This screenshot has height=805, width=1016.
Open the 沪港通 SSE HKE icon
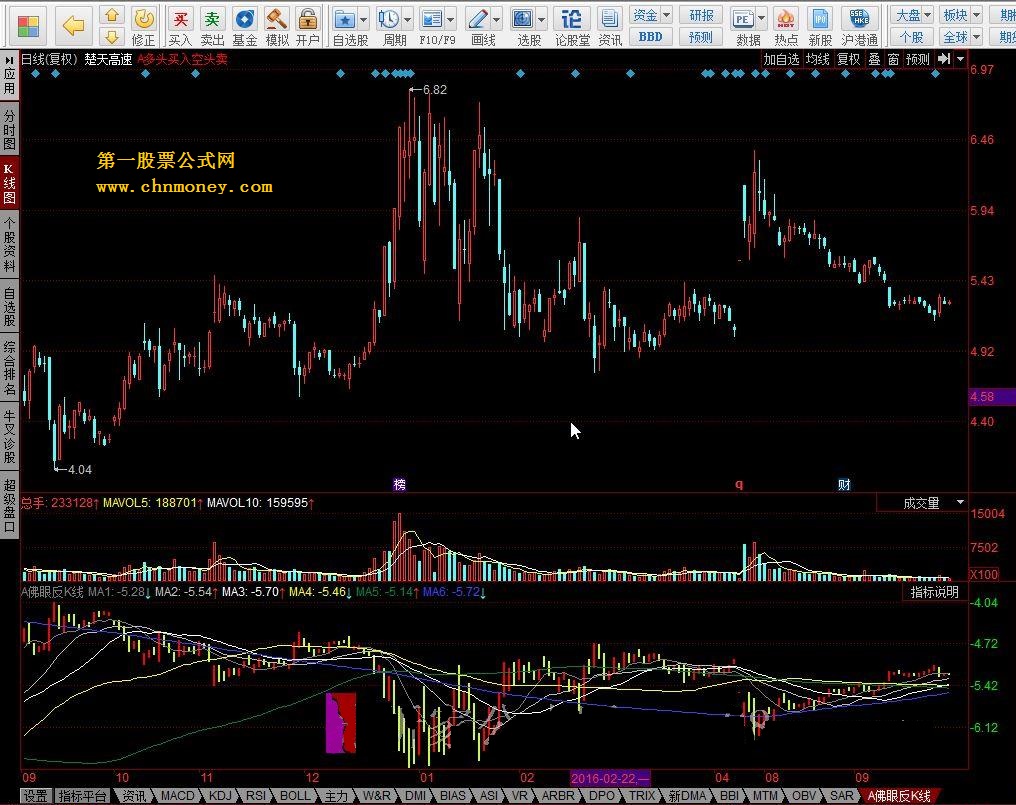(x=859, y=27)
